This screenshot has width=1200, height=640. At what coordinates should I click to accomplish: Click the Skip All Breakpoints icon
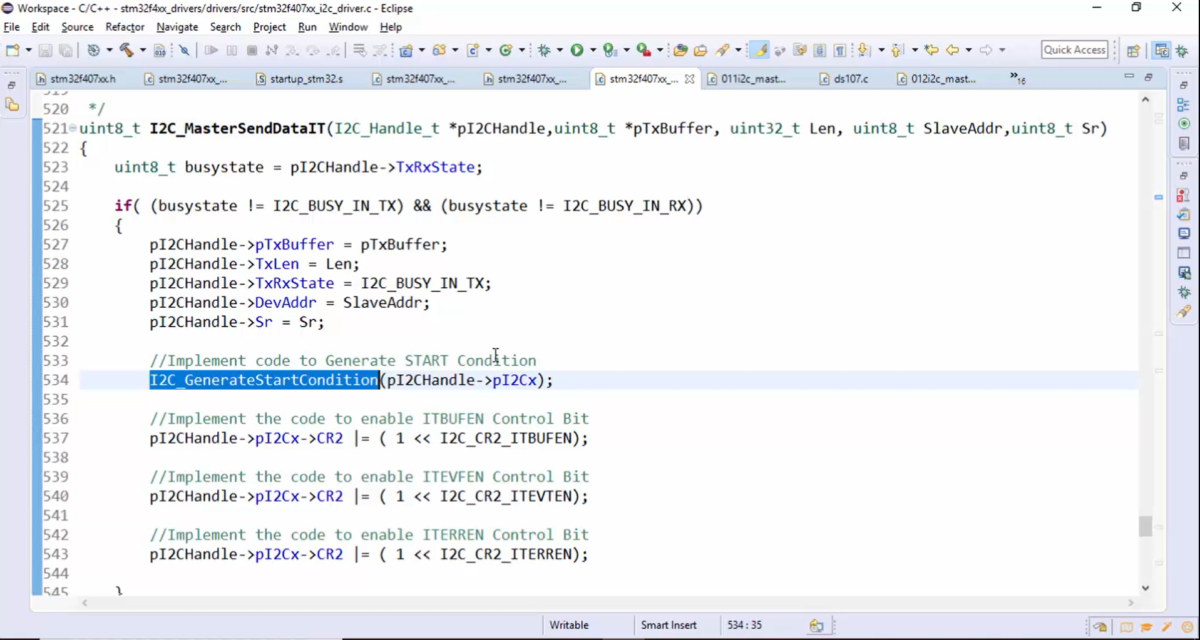pyautogui.click(x=184, y=50)
